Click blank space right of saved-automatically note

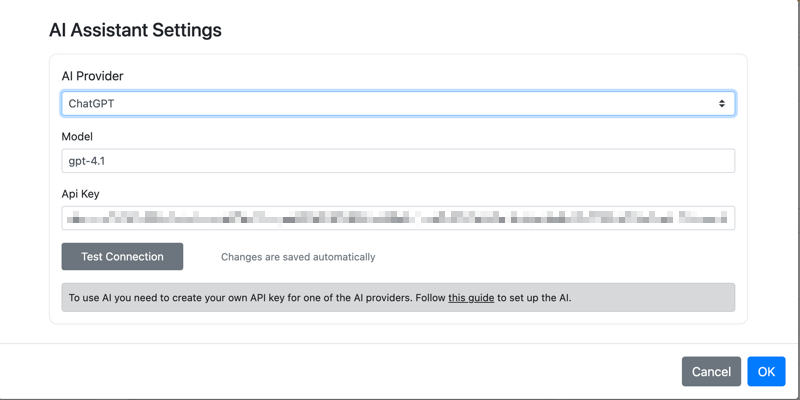[x=556, y=257]
